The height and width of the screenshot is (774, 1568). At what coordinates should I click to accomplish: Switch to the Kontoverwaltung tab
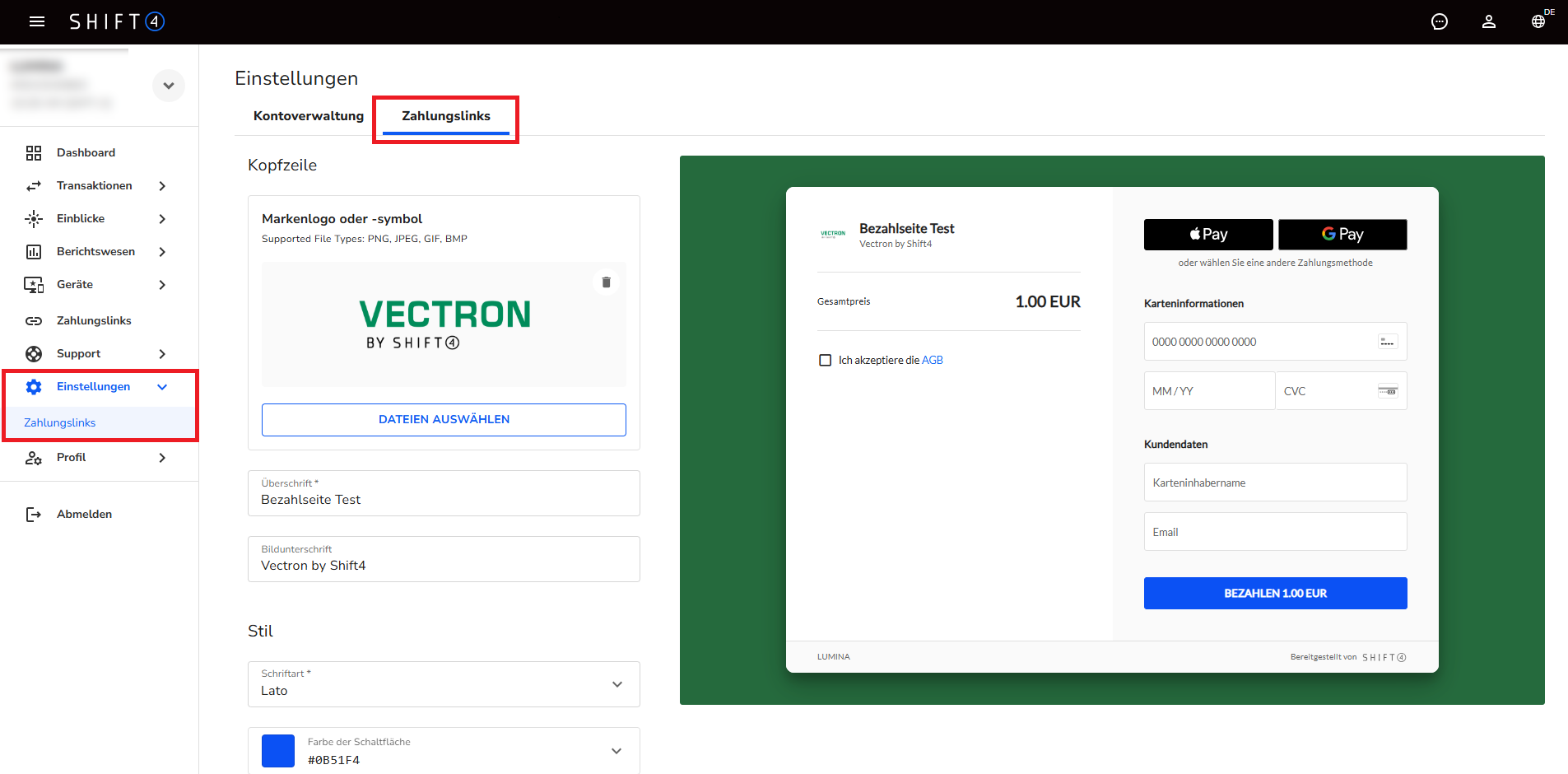click(309, 116)
